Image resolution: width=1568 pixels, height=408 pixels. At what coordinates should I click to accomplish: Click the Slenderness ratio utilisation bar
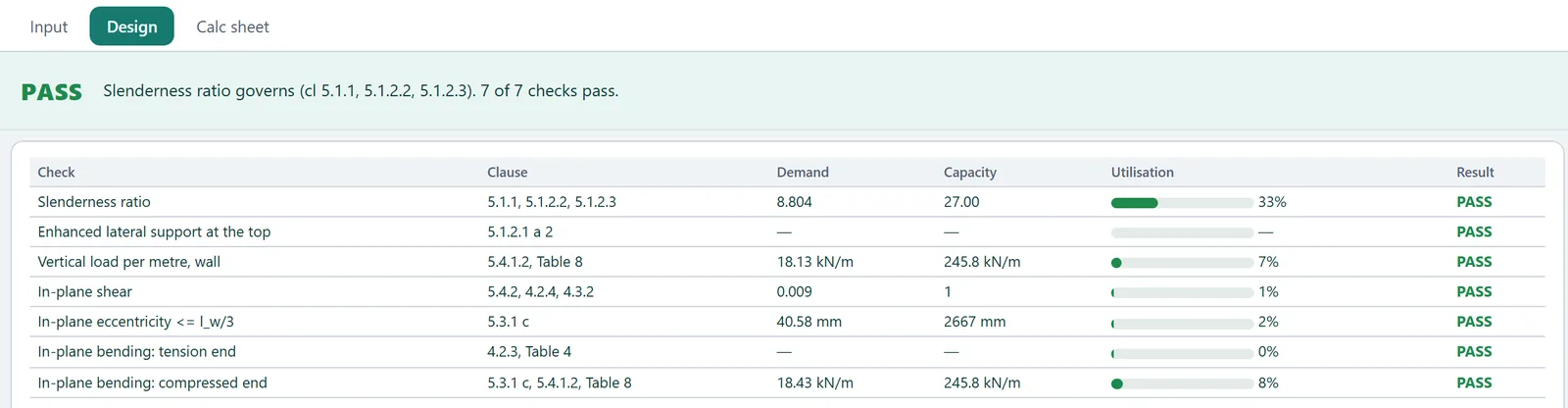point(1182,203)
